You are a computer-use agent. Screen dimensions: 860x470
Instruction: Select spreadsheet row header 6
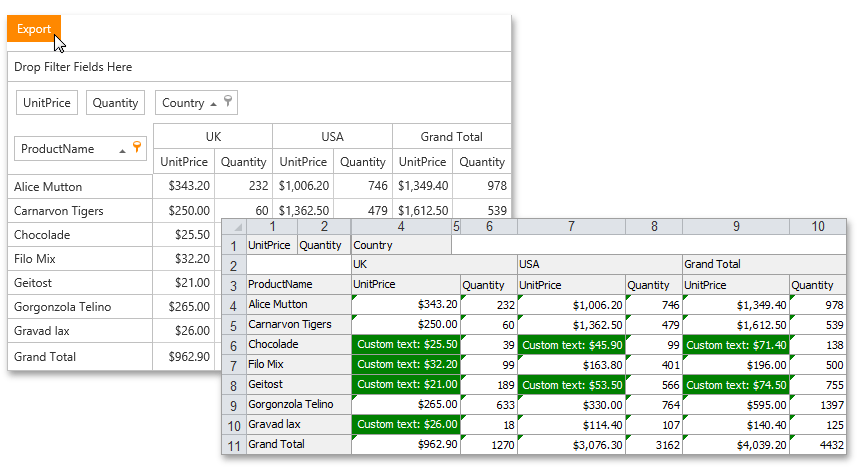234,346
